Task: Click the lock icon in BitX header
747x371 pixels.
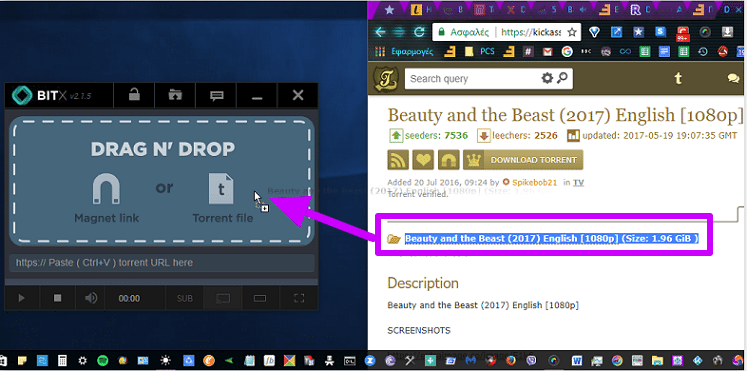Action: pyautogui.click(x=134, y=95)
